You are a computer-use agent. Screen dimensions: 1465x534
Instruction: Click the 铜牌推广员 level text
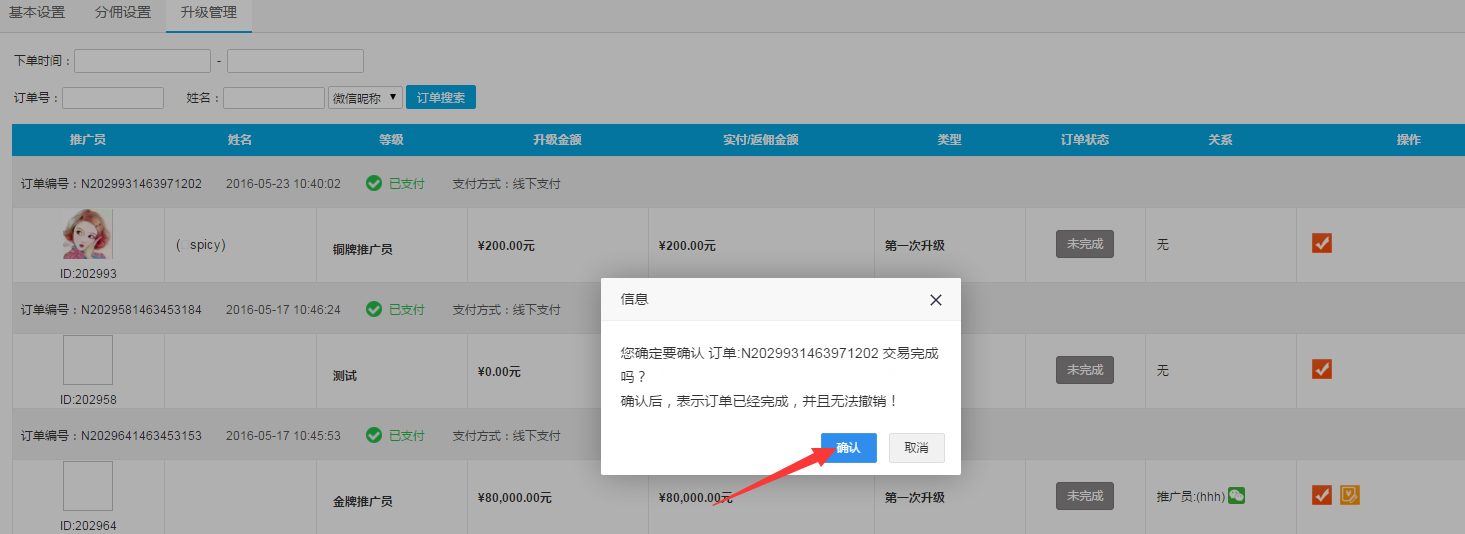363,249
